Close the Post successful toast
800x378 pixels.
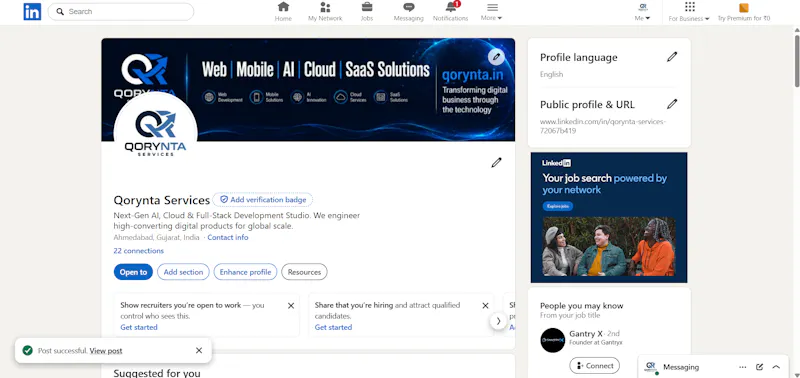tap(199, 350)
